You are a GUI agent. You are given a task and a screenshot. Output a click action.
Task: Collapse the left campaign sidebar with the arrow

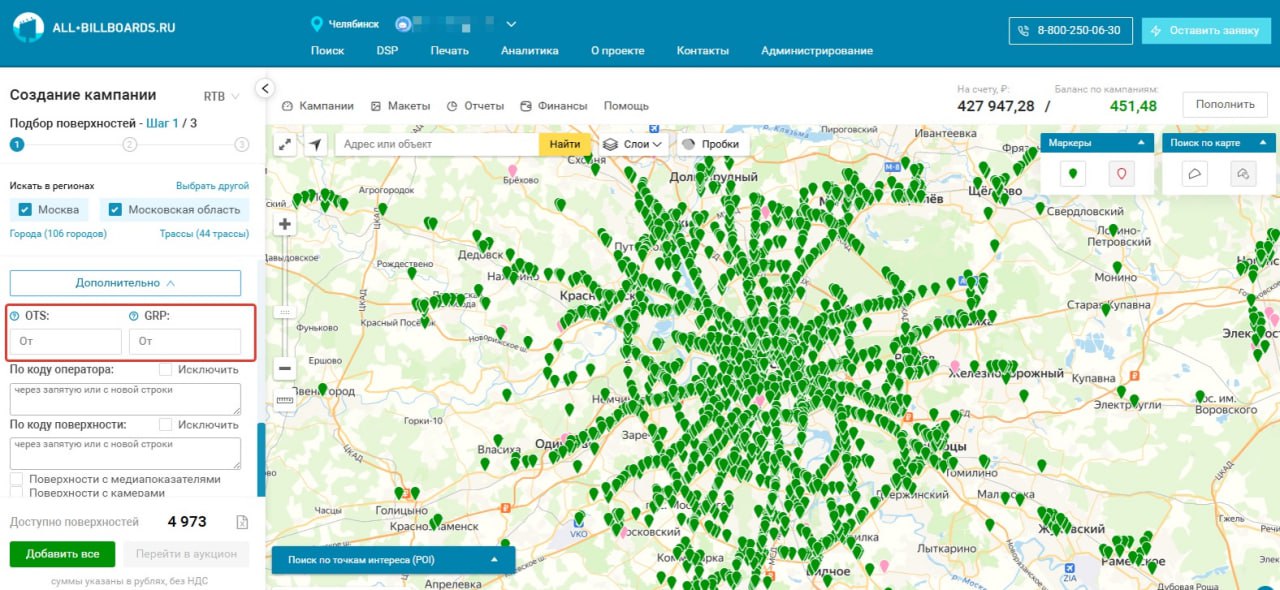tap(265, 88)
